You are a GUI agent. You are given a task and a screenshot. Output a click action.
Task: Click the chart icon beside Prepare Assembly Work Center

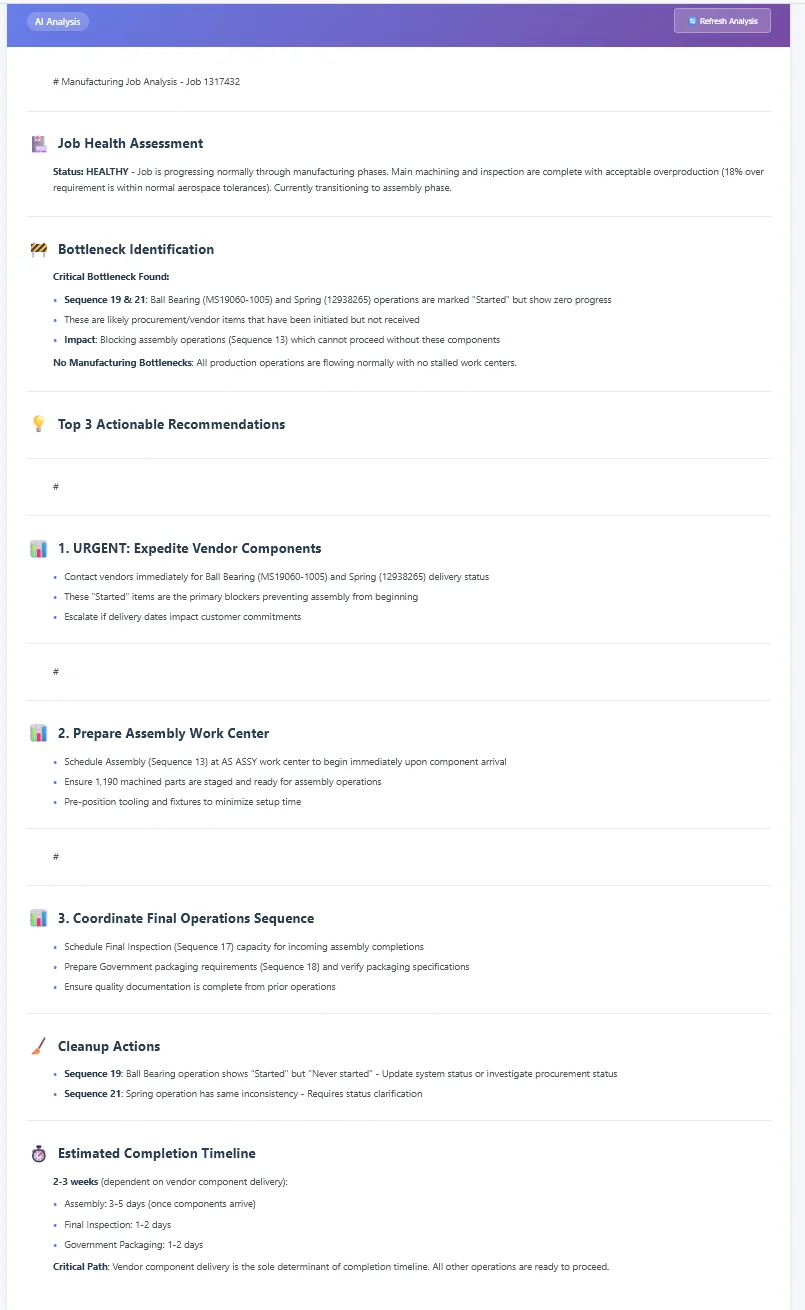39,734
